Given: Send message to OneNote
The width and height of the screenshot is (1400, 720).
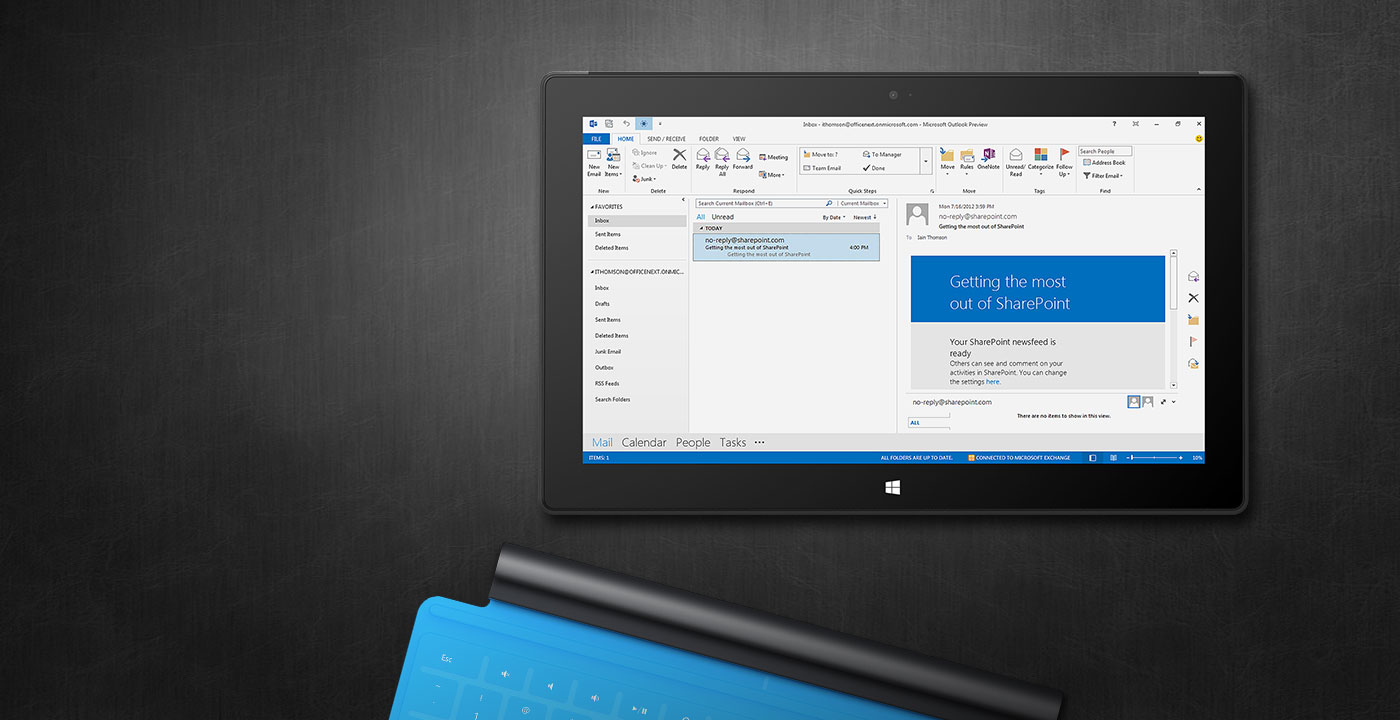Looking at the screenshot, I should click(x=988, y=160).
